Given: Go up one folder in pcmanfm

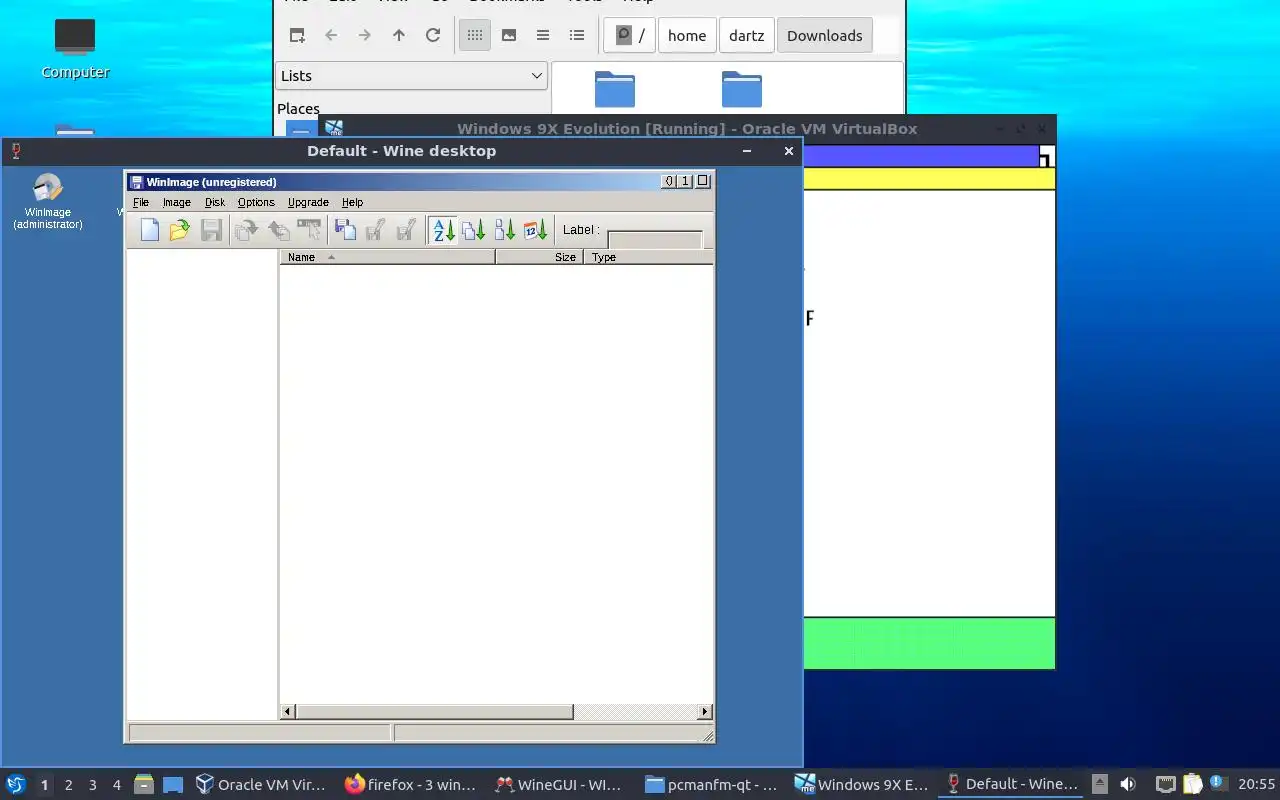Looking at the screenshot, I should coord(399,35).
